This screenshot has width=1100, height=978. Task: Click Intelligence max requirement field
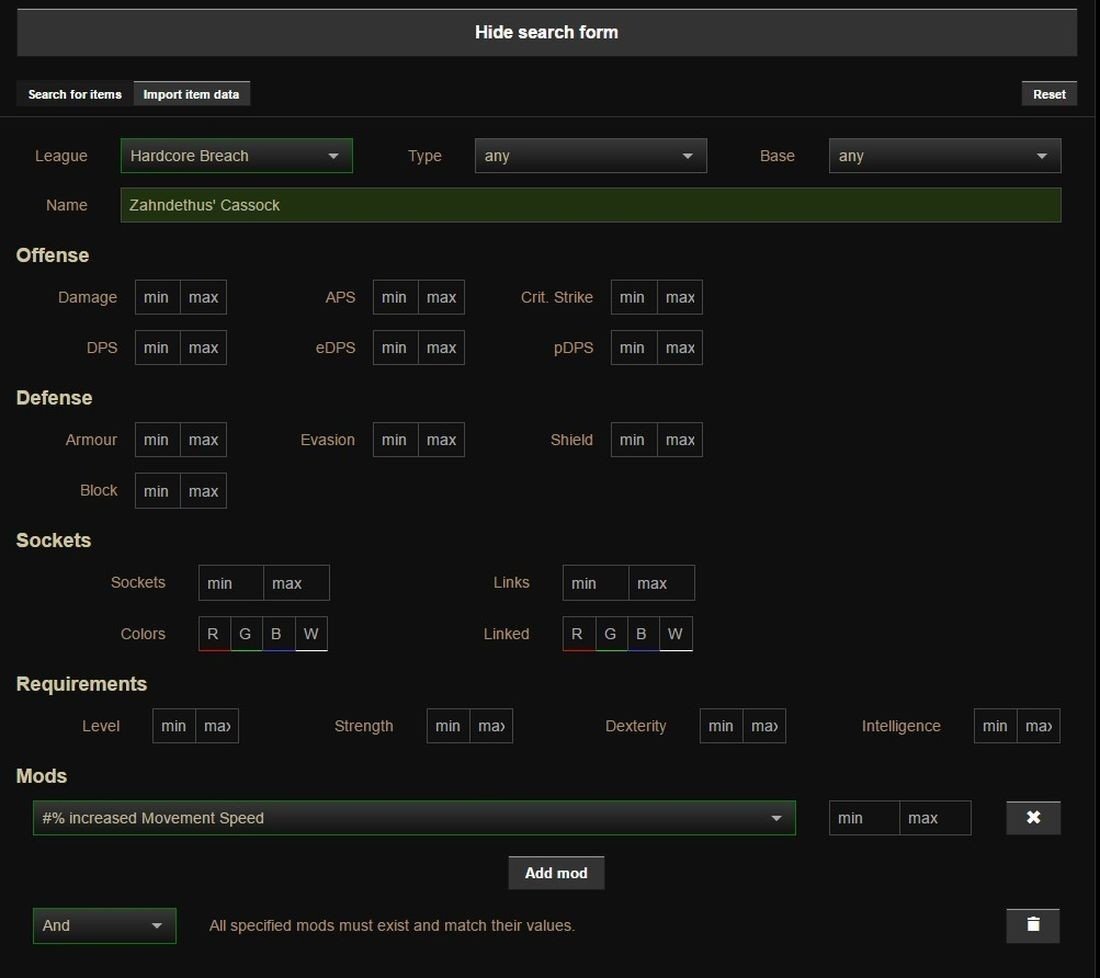point(1038,726)
